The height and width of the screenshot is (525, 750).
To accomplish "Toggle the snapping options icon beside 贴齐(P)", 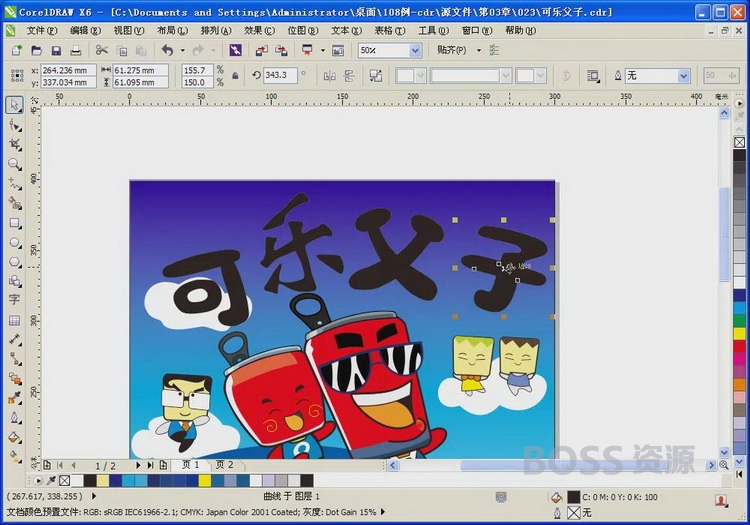I will click(494, 50).
